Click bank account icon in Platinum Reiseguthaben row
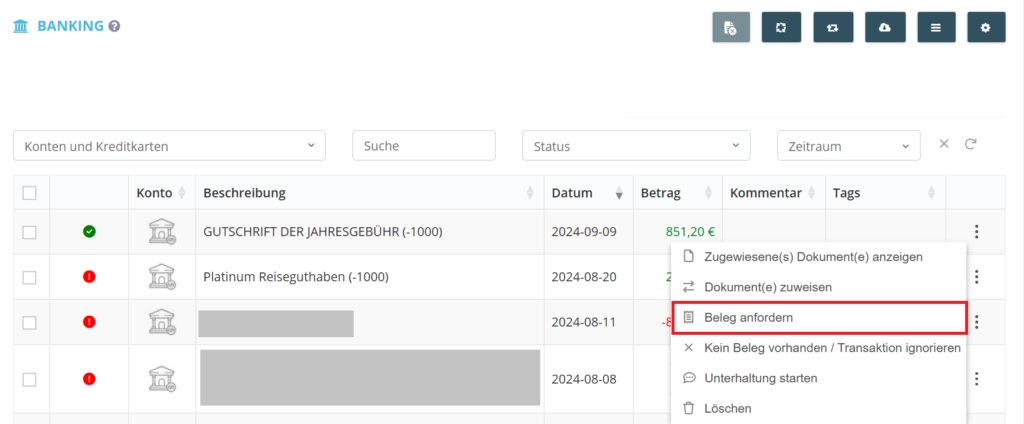Viewport: 1024px width, 424px height. point(161,277)
